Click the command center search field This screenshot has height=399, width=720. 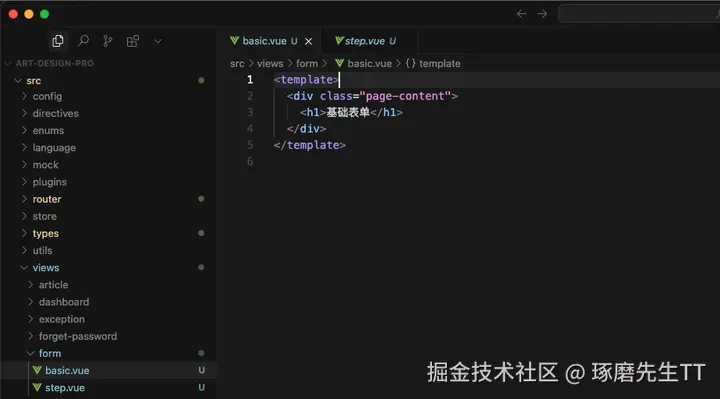(639, 14)
